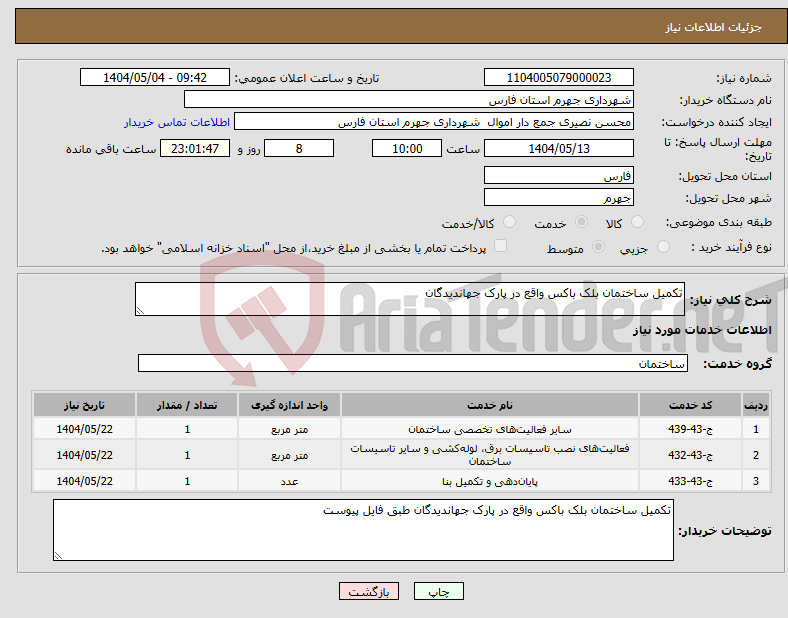Click the توضیحات خریدار text area
The image size is (788, 618).
pos(363,530)
